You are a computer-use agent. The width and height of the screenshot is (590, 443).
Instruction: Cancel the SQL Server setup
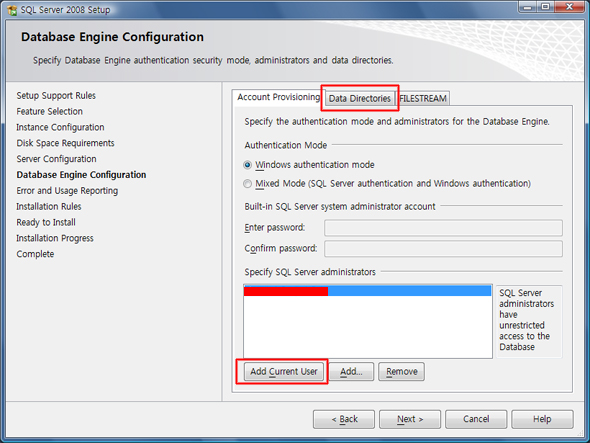click(x=476, y=419)
